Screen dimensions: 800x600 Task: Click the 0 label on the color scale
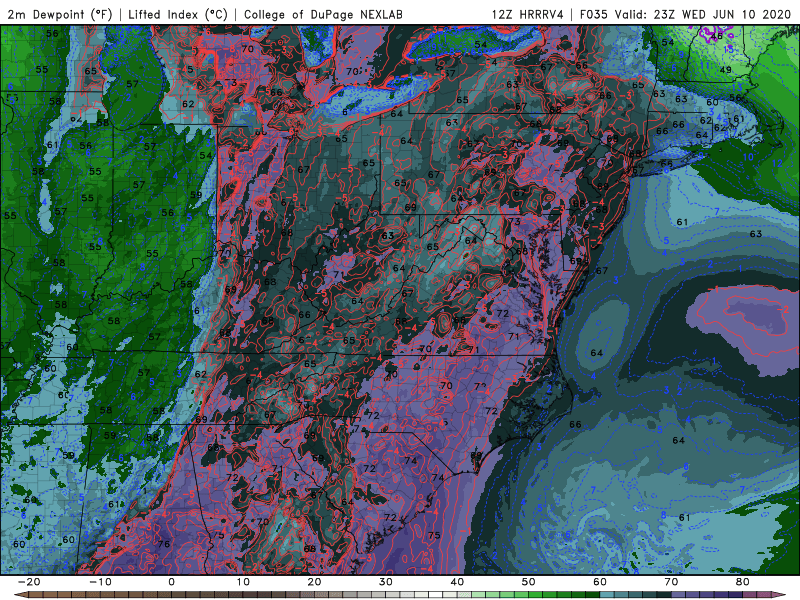[171, 582]
